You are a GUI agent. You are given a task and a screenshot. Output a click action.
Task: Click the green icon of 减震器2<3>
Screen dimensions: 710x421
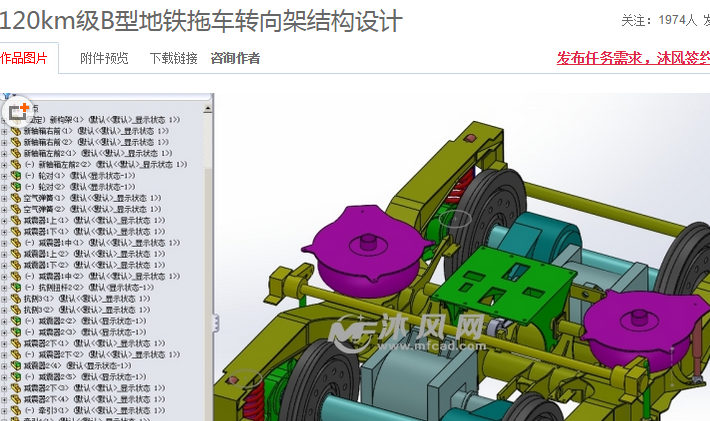(x=16, y=332)
